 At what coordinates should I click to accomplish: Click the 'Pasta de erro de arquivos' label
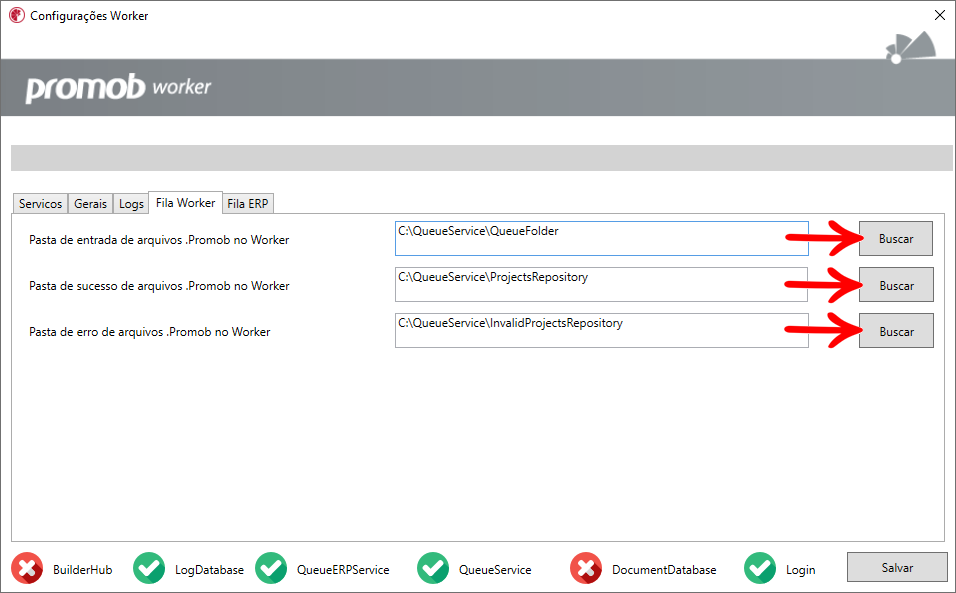click(149, 332)
